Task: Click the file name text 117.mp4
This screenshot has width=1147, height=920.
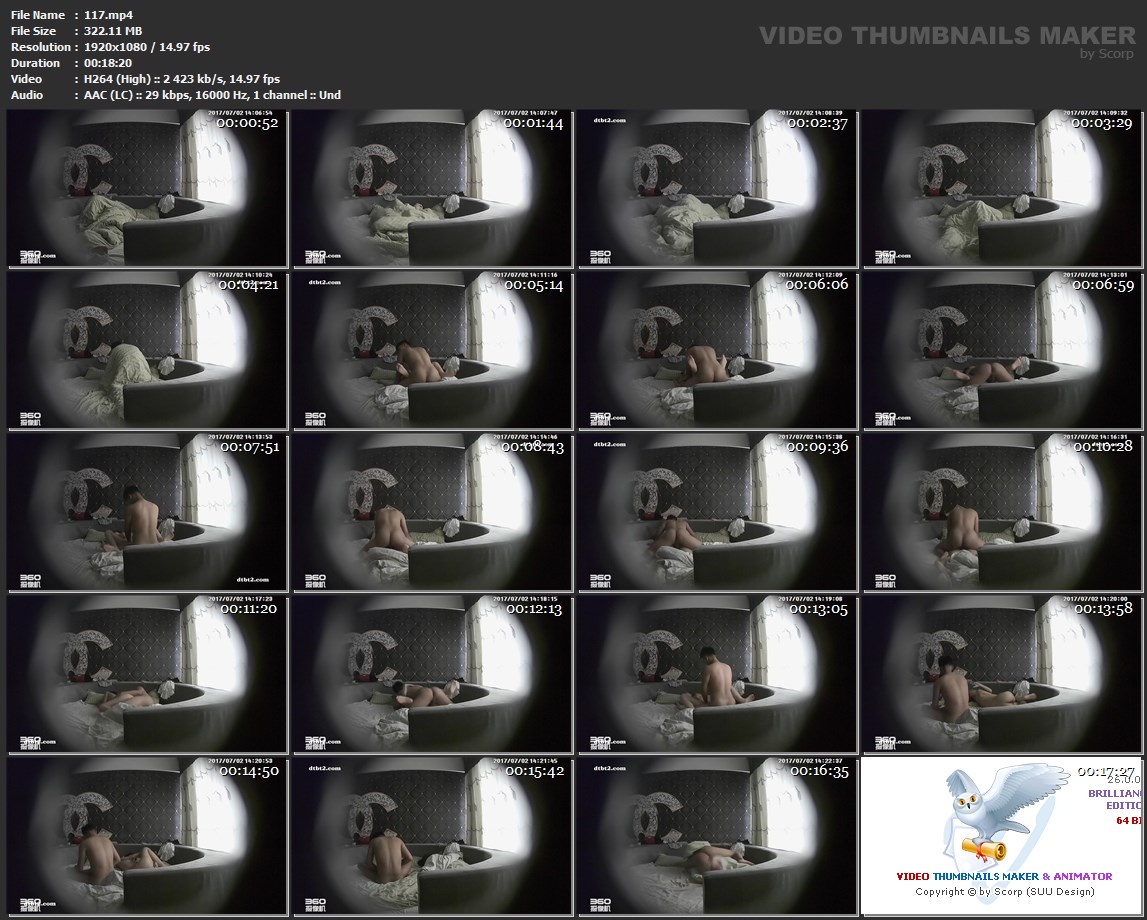Action: coord(108,15)
